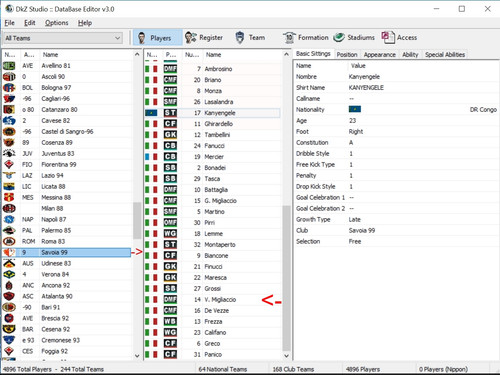500x375 pixels.
Task: Select player Monza in player list
Action: [213, 91]
